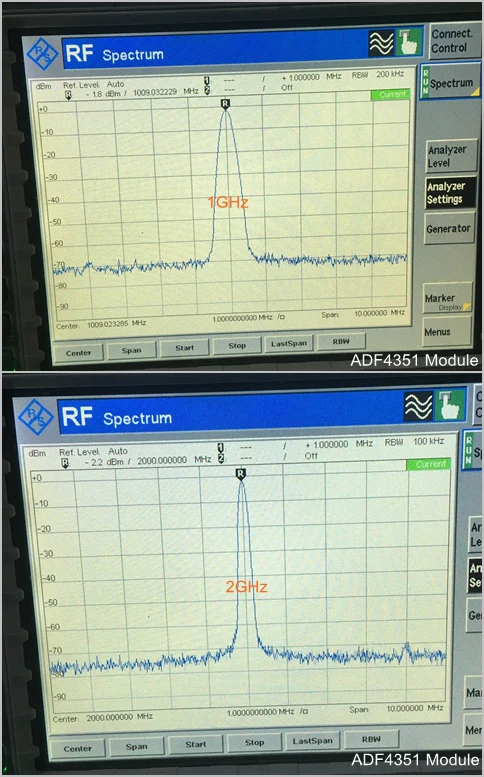Click the LastSpan softkey in bottom screen
The height and width of the screenshot is (777, 484).
coord(313,741)
